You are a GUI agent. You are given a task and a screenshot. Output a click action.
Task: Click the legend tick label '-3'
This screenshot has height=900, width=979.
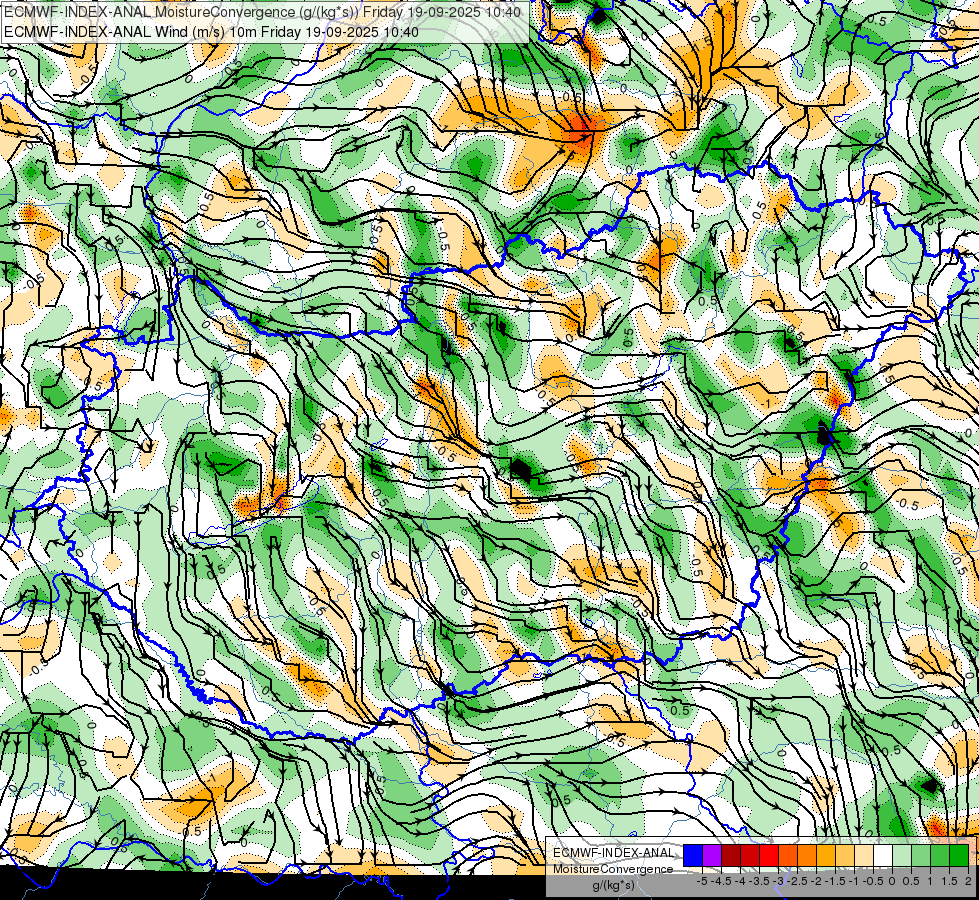(779, 881)
